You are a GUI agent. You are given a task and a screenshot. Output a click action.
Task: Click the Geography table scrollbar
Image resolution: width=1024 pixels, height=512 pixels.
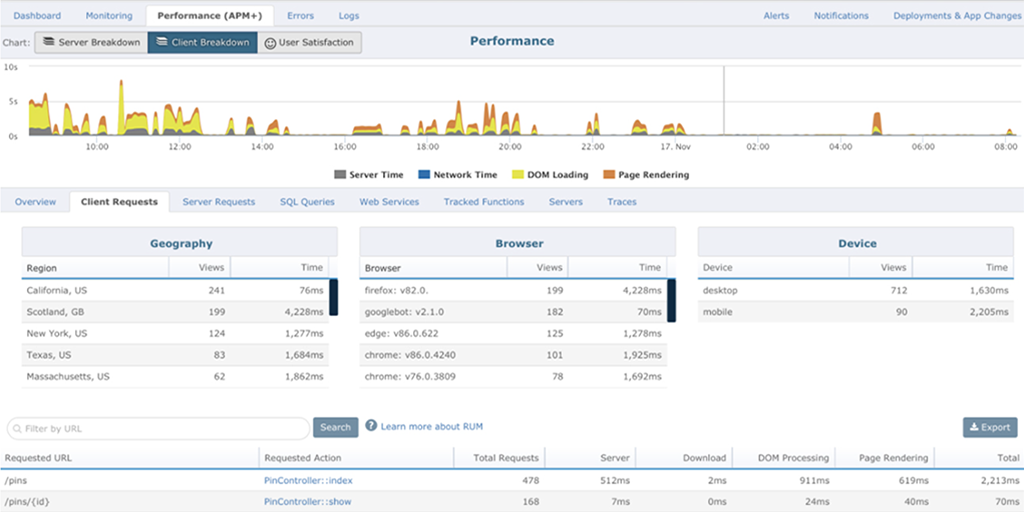click(333, 298)
